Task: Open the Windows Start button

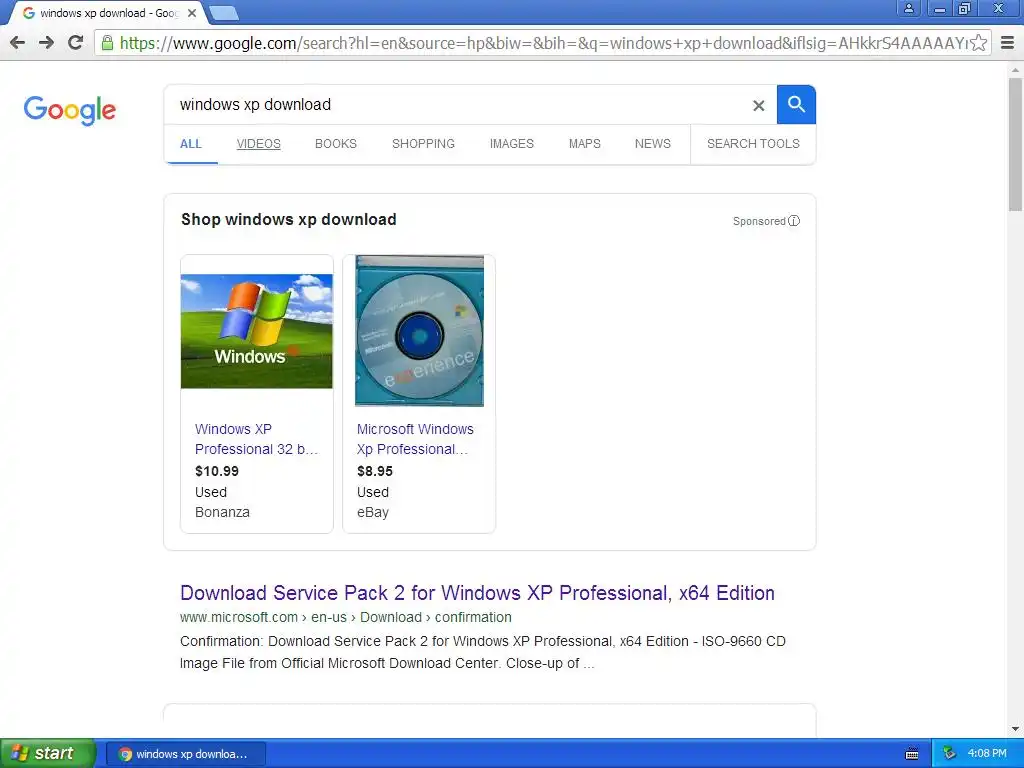Action: 47,754
